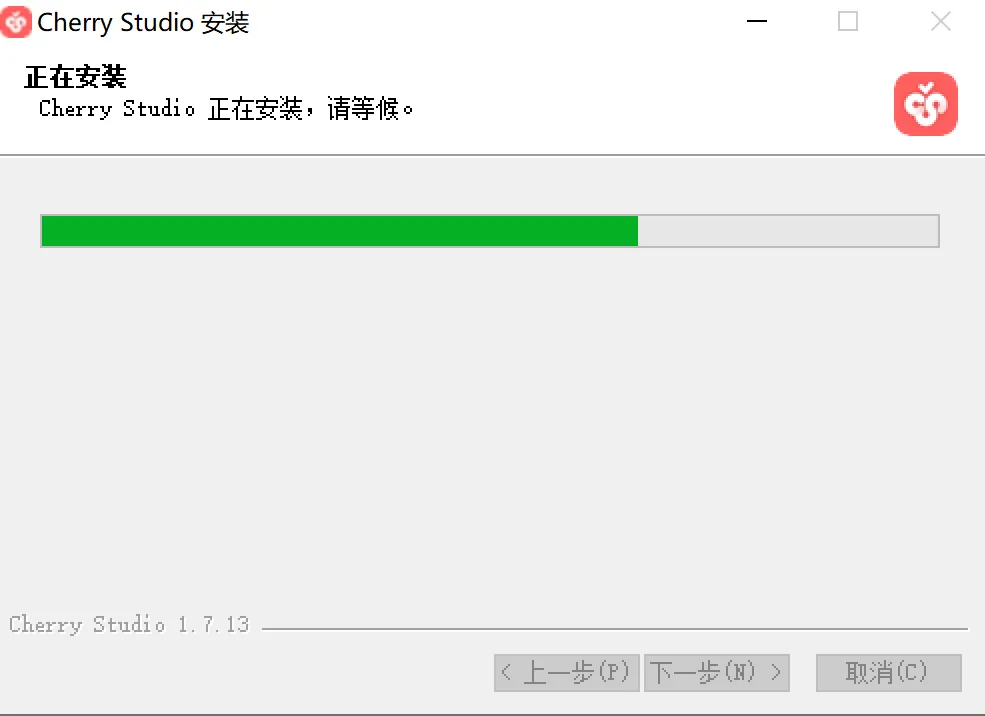Click the unfilled grey part of progress bar

point(788,231)
